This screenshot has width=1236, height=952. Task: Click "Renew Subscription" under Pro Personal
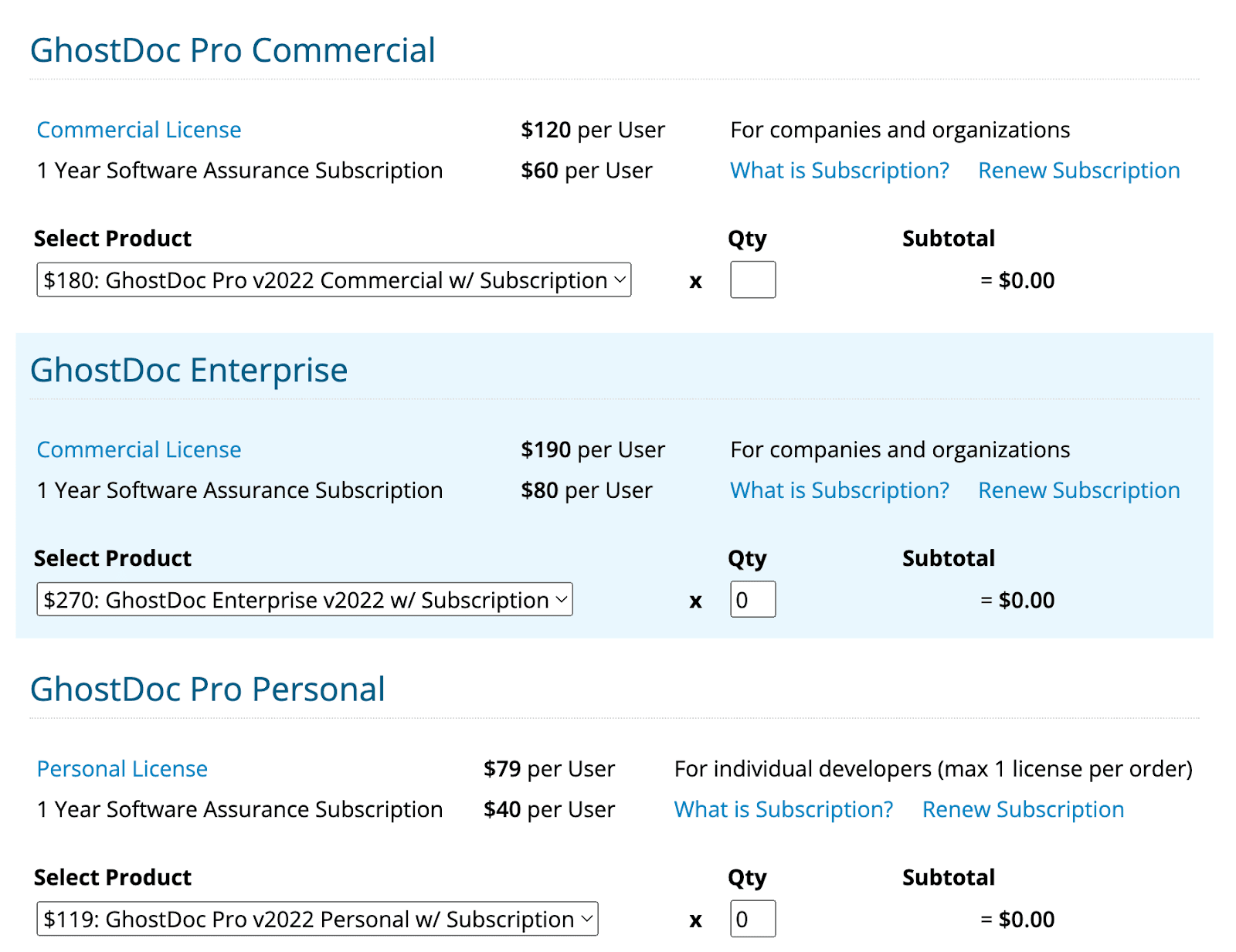click(x=1023, y=809)
